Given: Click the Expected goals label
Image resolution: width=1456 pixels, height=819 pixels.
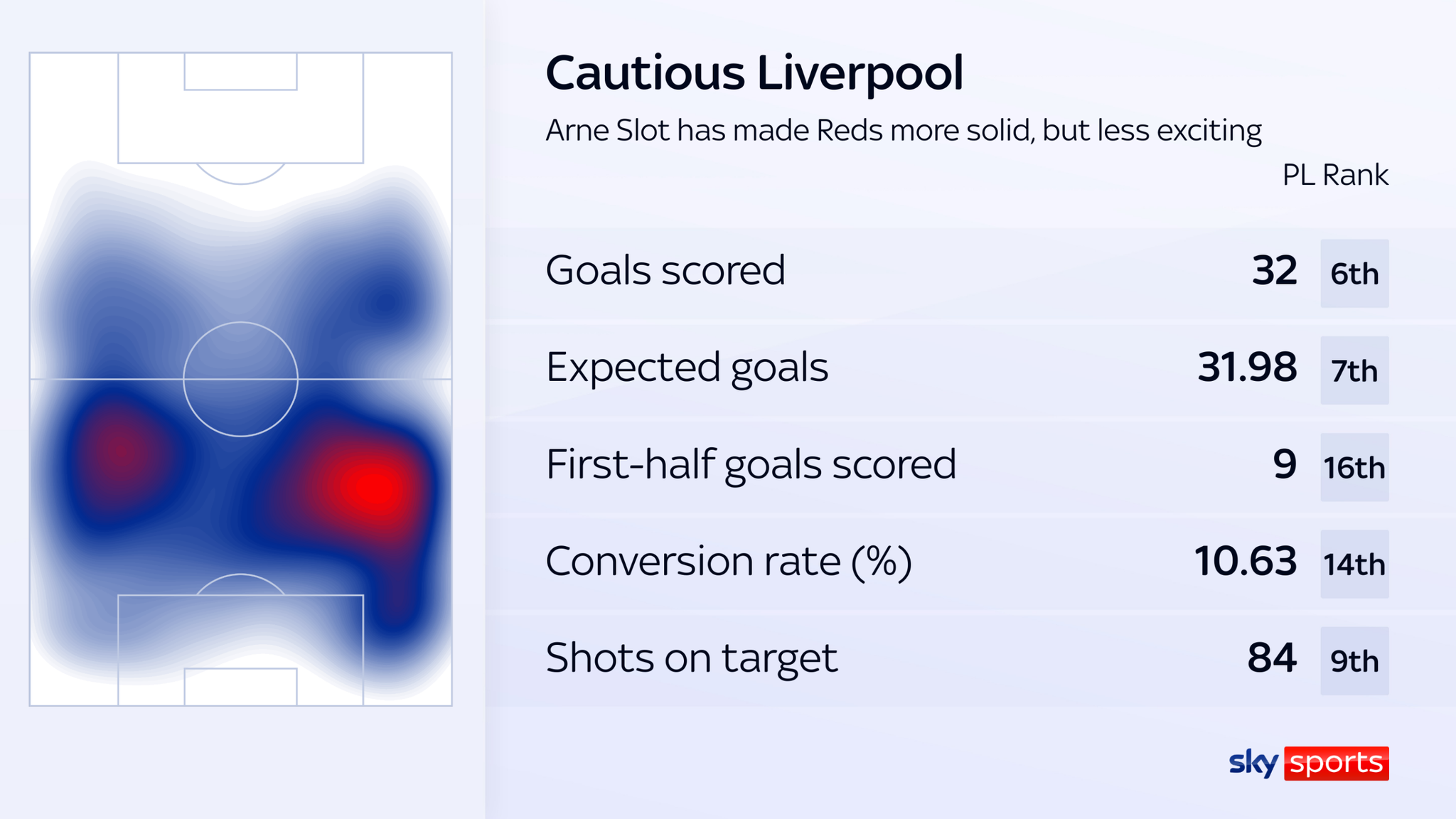Looking at the screenshot, I should pos(687,368).
